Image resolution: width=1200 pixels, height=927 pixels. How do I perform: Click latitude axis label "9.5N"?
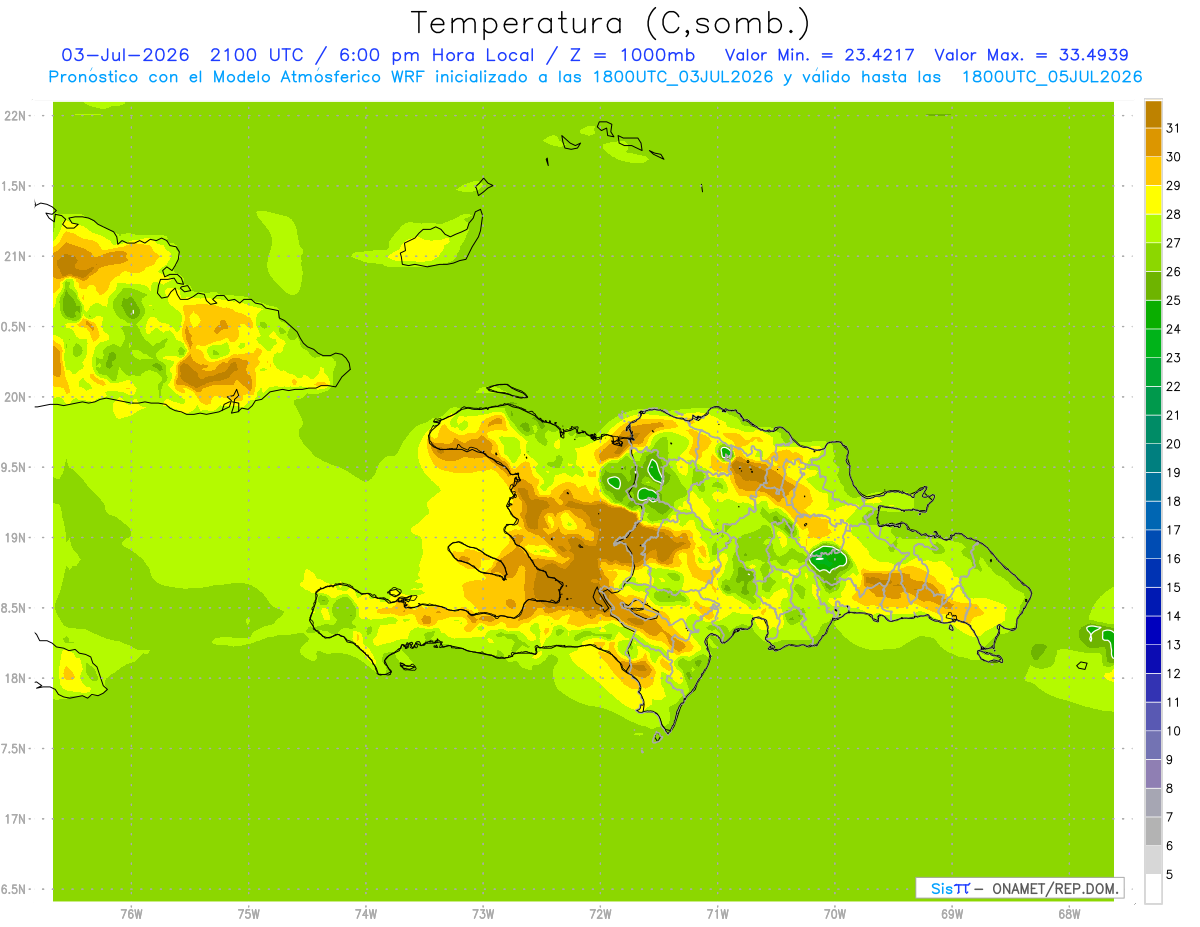(15, 467)
